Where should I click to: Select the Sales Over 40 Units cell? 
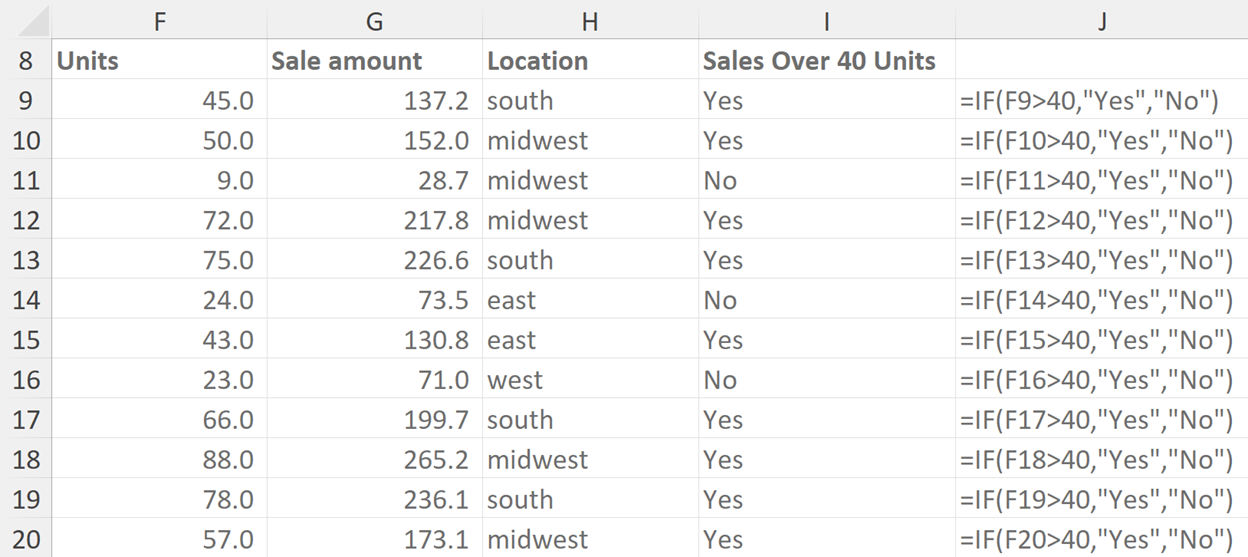point(826,61)
